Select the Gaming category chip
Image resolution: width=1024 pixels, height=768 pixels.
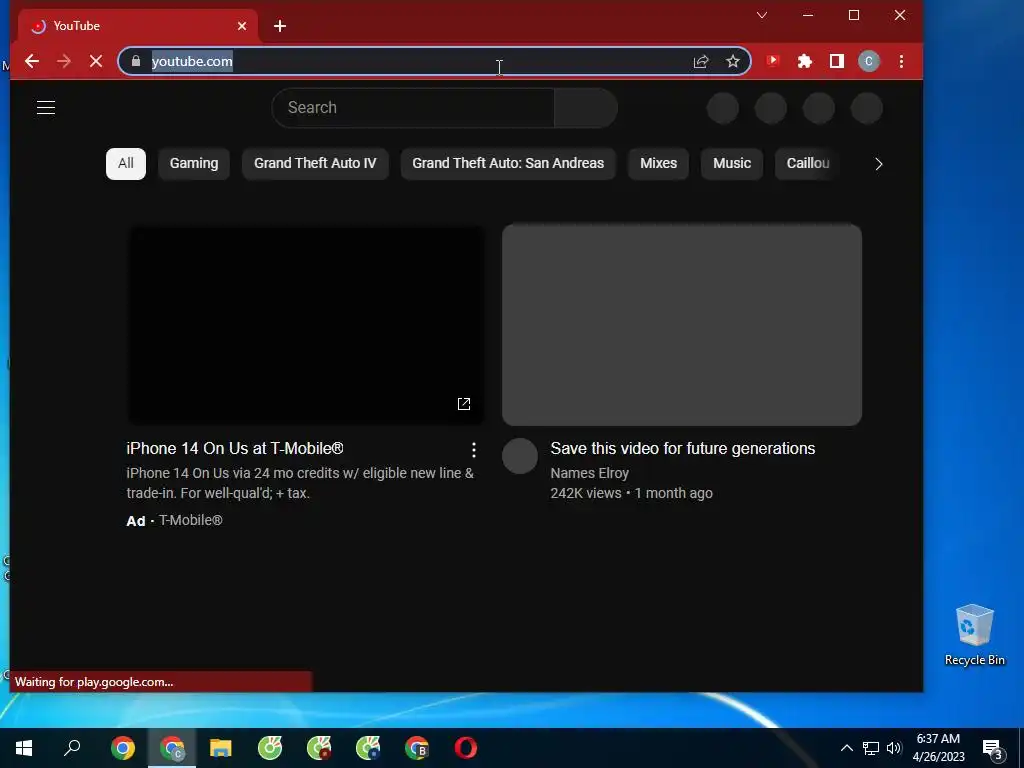click(194, 163)
